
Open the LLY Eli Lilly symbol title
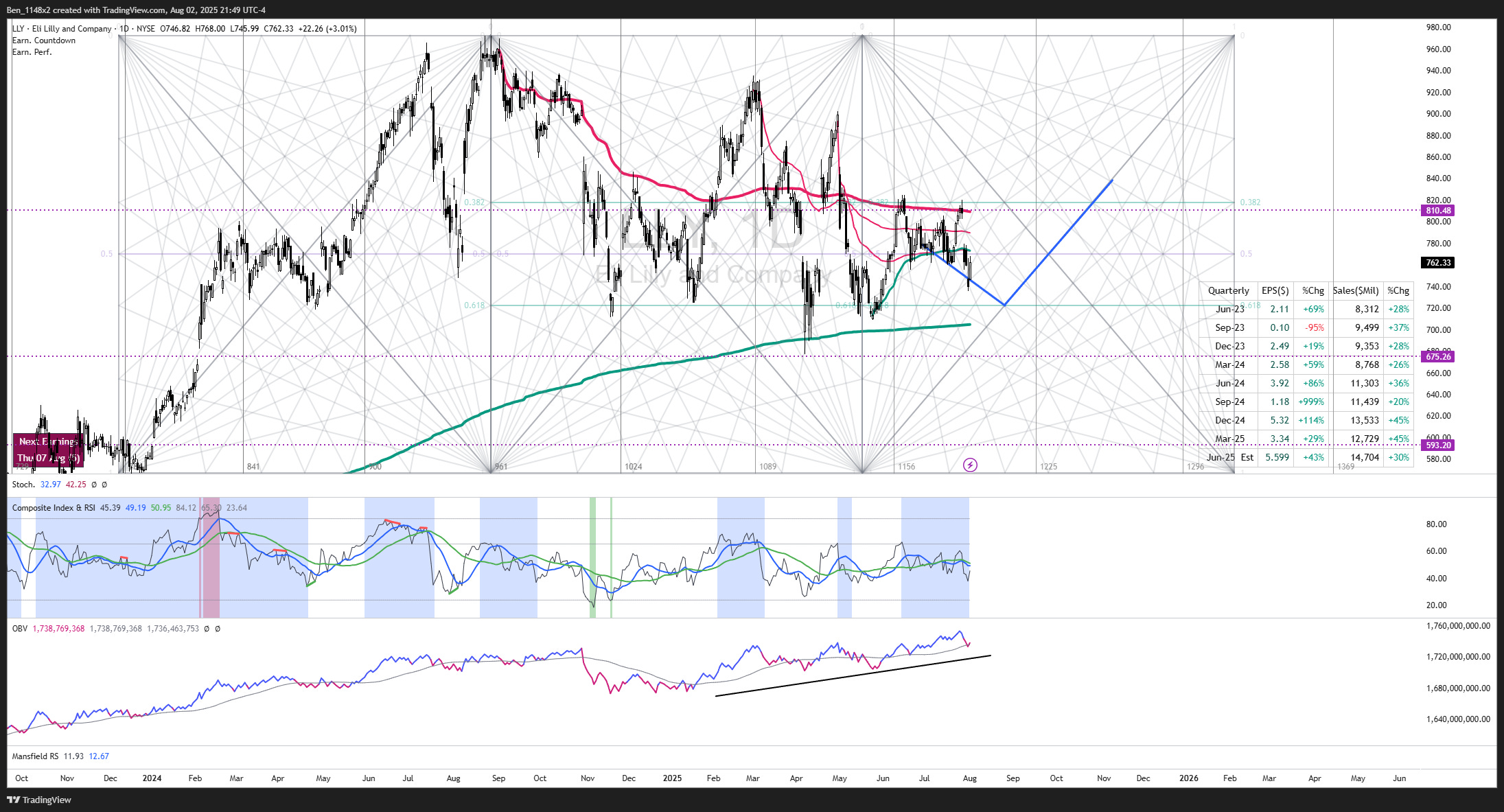click(62, 29)
